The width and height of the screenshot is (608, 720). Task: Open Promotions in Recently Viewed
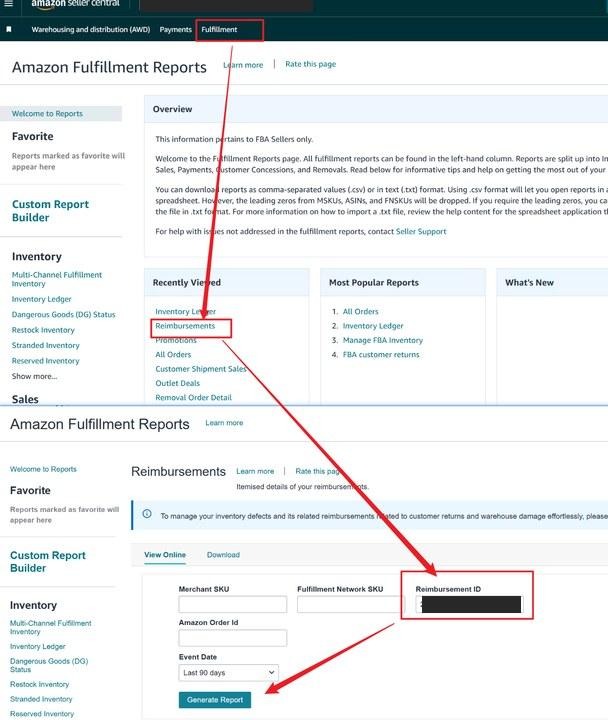click(176, 340)
